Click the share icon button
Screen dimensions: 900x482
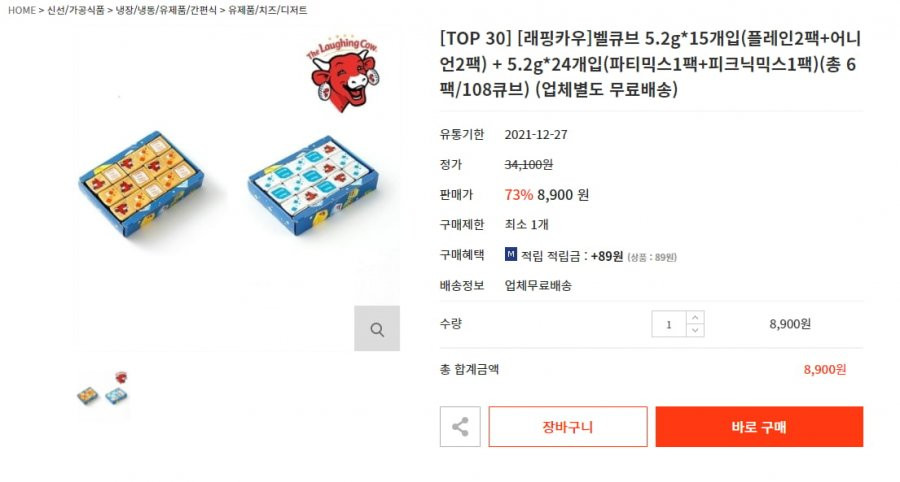(x=460, y=426)
